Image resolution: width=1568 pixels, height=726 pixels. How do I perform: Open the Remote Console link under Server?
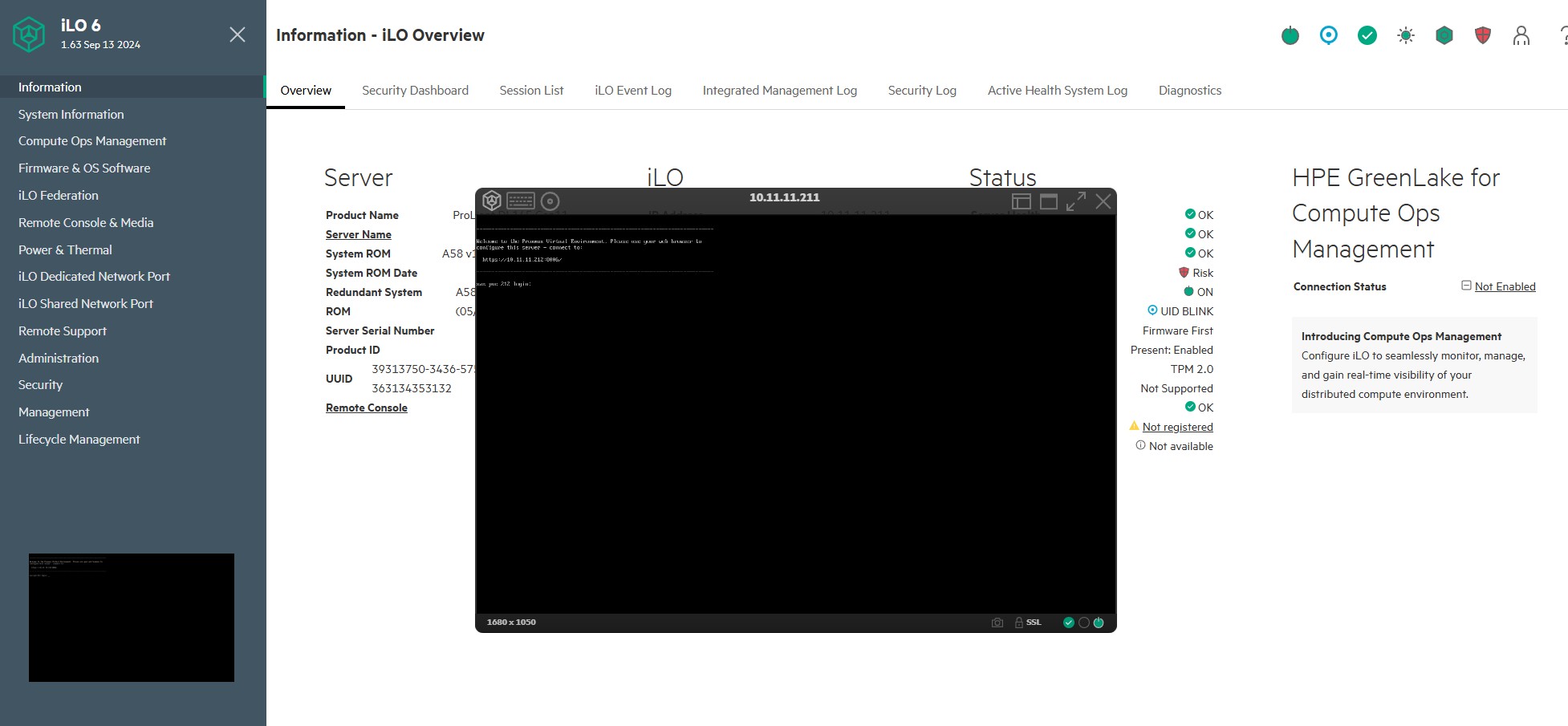pyautogui.click(x=367, y=408)
